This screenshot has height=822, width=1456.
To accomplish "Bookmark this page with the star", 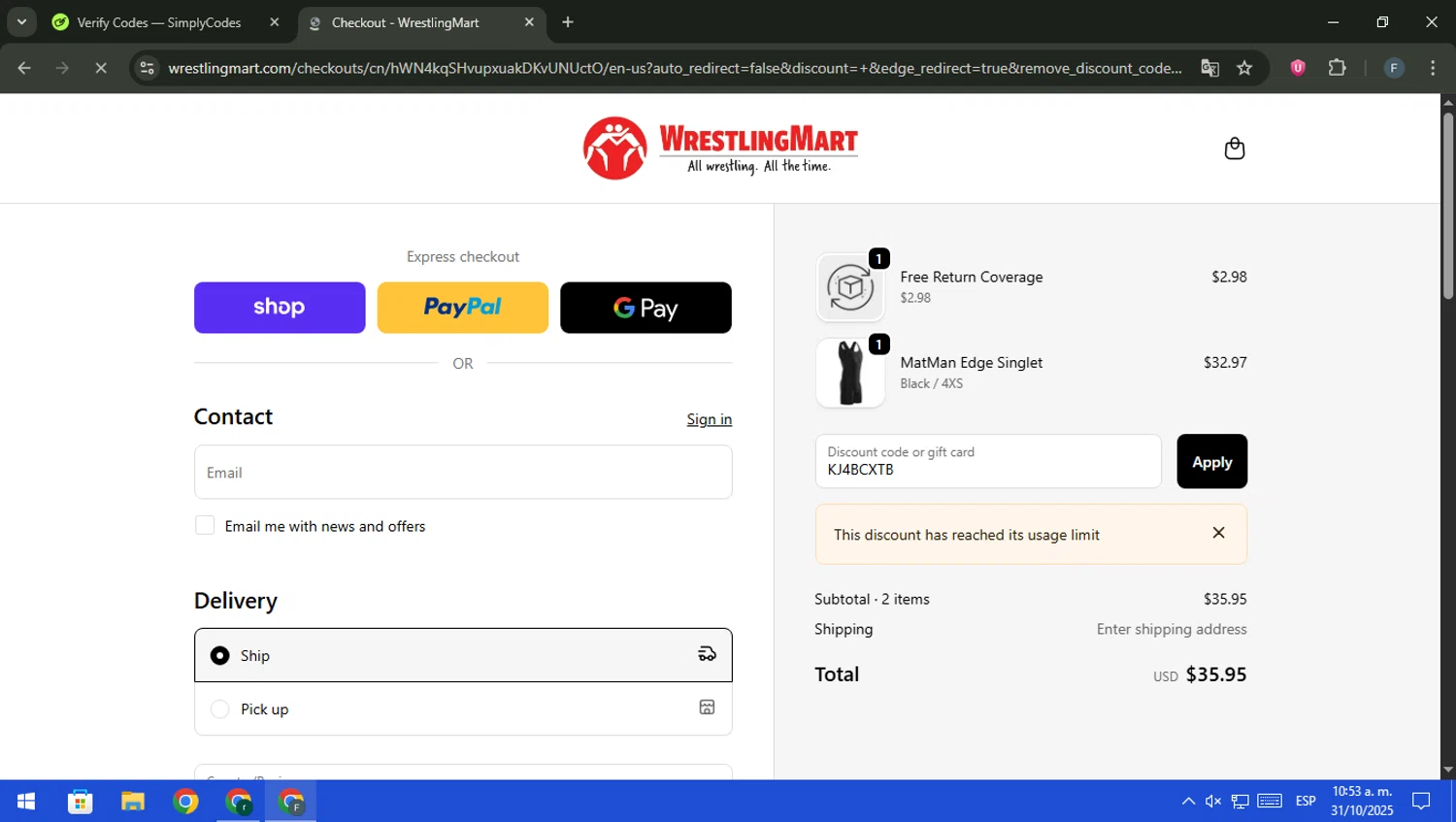I will tap(1244, 68).
